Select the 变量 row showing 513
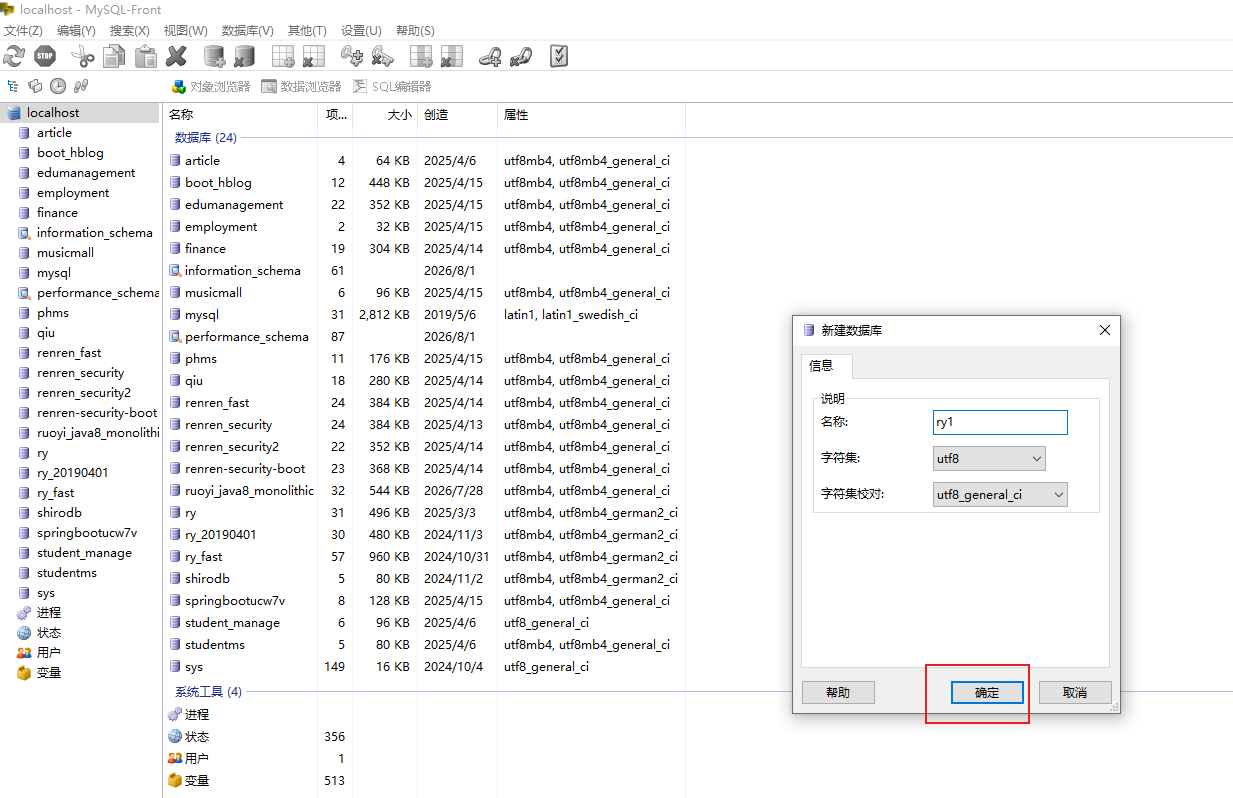 (423, 780)
